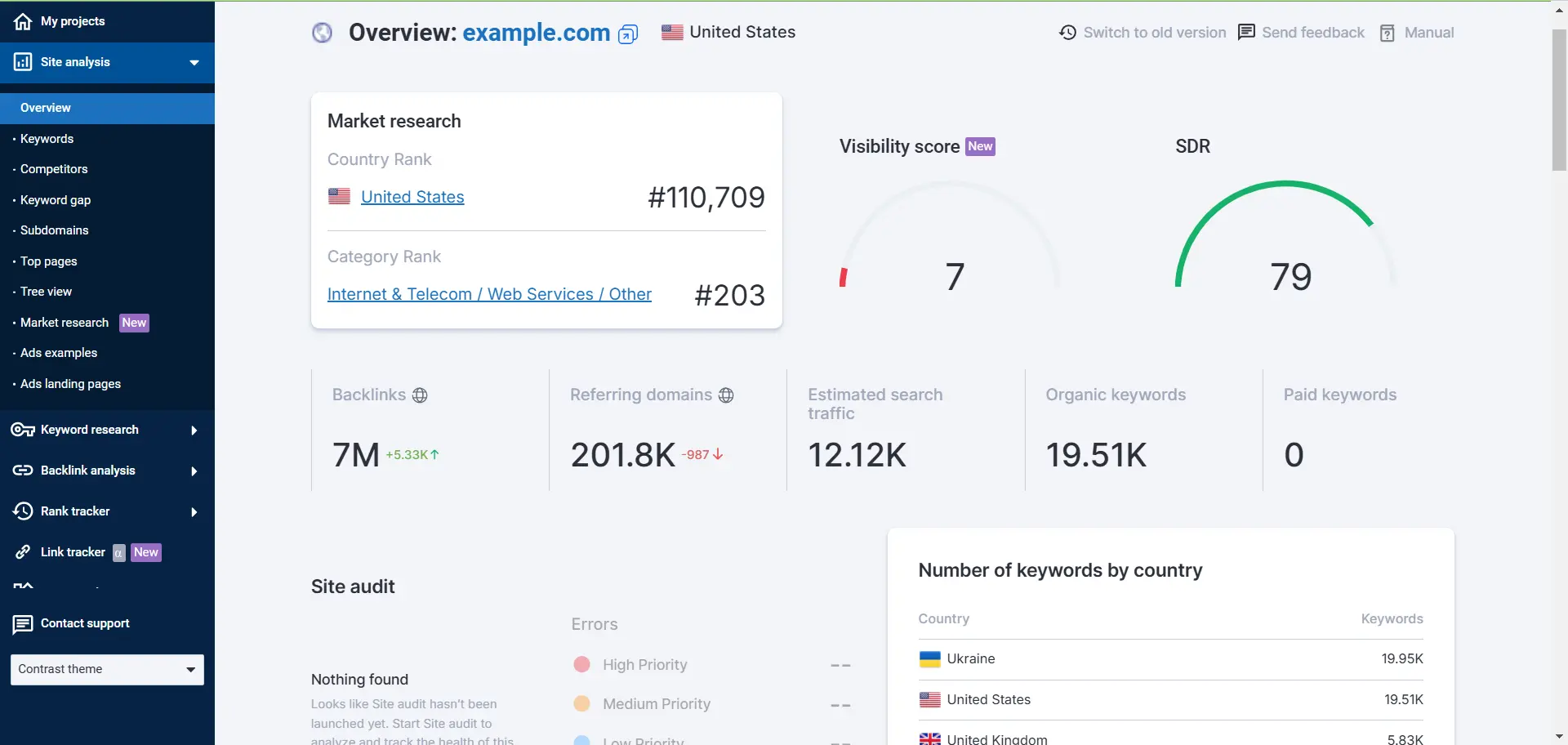The image size is (1568, 745).
Task: Open example.com in new tab via external link icon
Action: pyautogui.click(x=627, y=33)
